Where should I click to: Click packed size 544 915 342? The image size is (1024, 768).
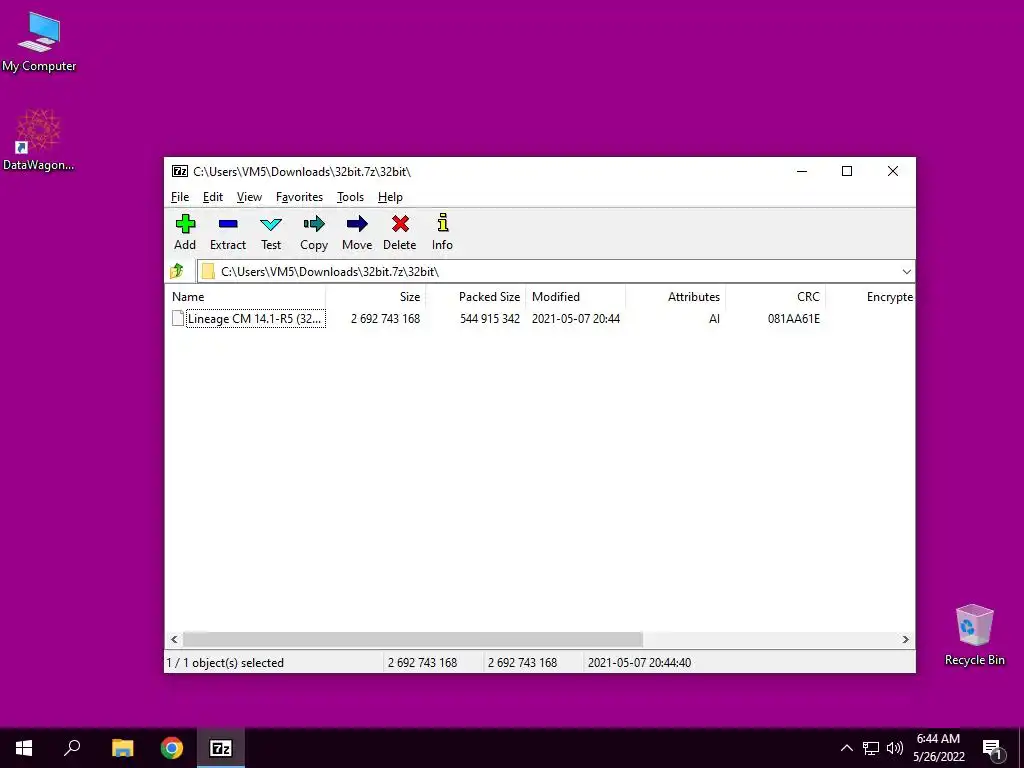490,319
